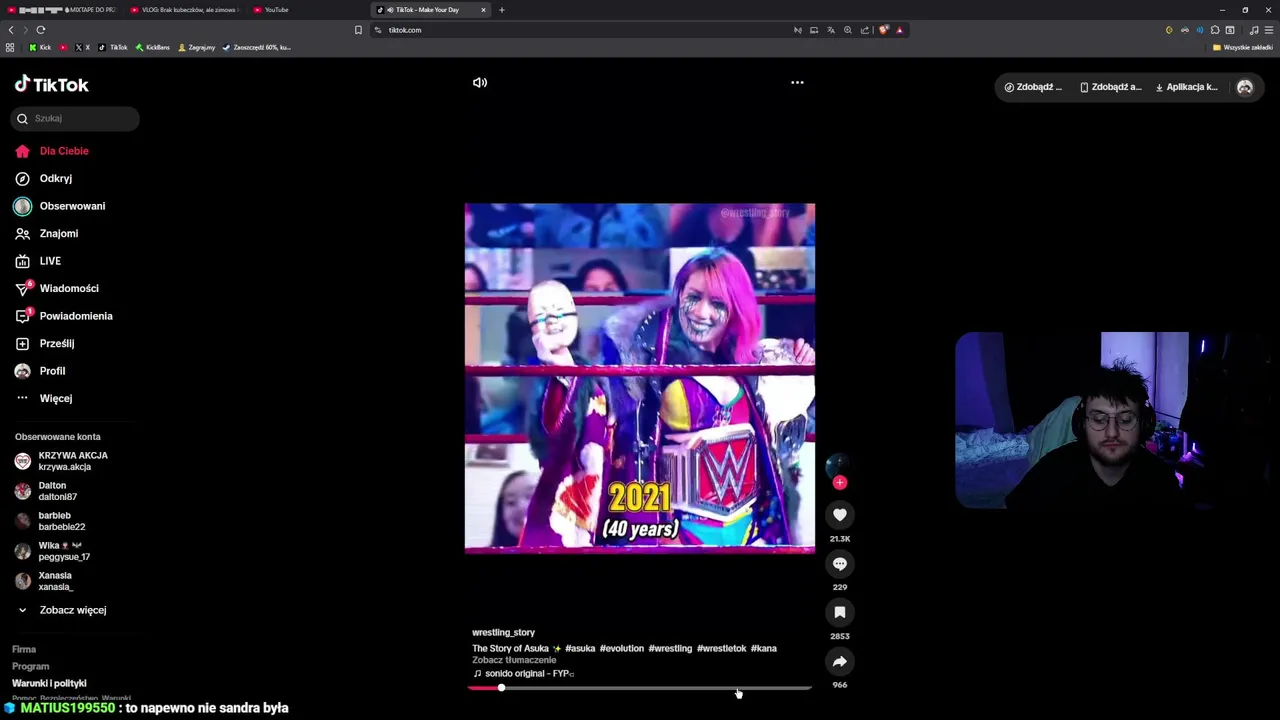Open browser hamburger menu

pyautogui.click(x=1269, y=30)
